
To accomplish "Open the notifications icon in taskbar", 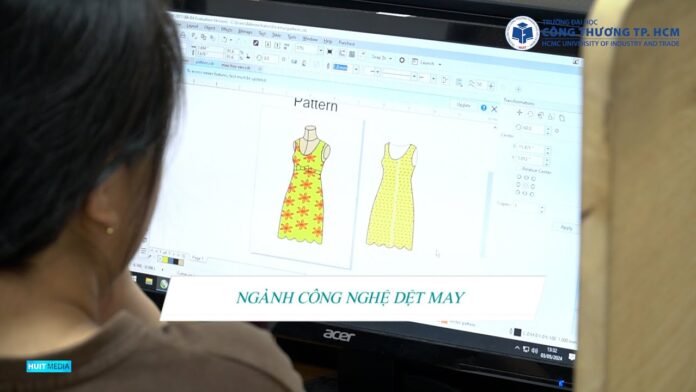I will click(572, 356).
